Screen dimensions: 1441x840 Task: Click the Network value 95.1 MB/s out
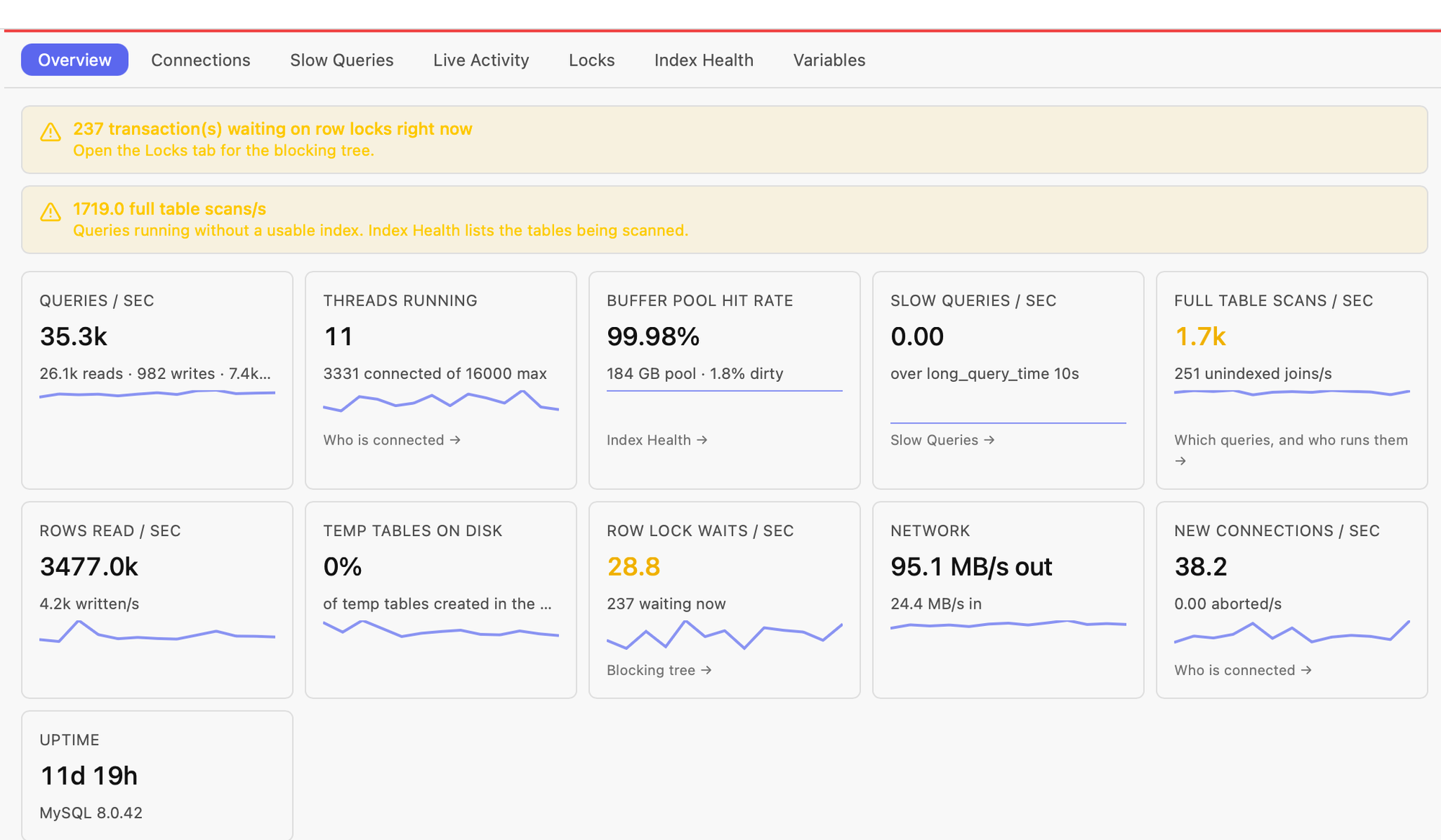971,567
